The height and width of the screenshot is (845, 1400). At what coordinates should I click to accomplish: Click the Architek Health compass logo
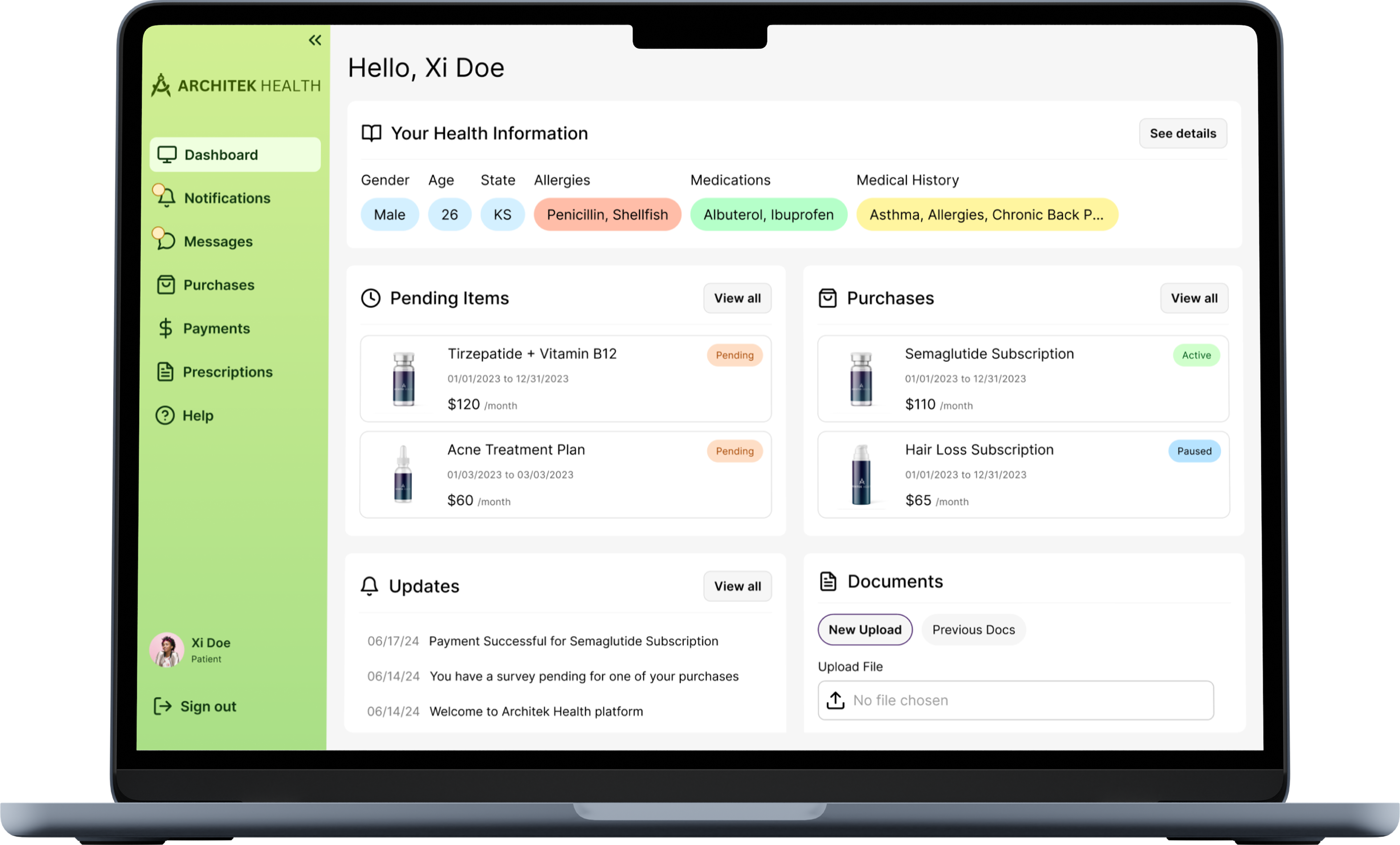click(x=161, y=85)
